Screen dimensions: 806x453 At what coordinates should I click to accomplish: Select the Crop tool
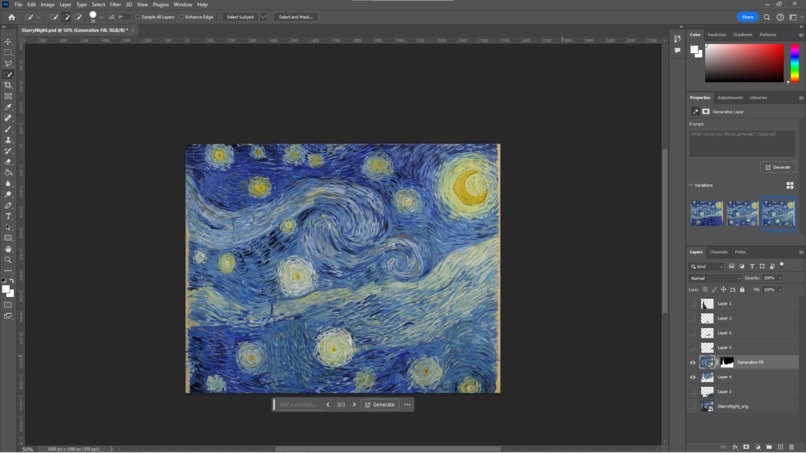8,85
